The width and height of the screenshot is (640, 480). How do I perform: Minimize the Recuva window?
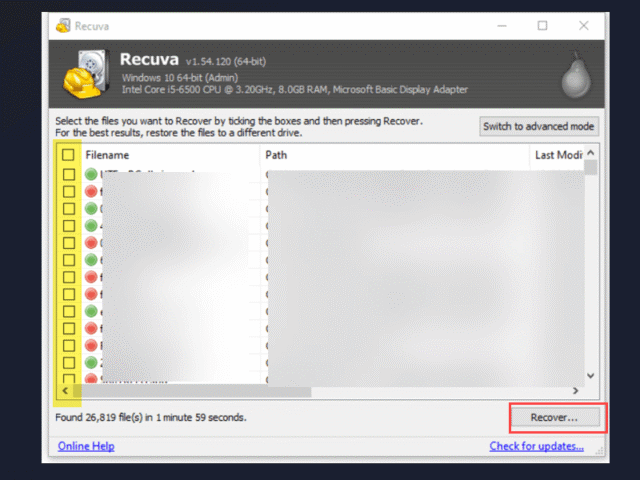[502, 26]
